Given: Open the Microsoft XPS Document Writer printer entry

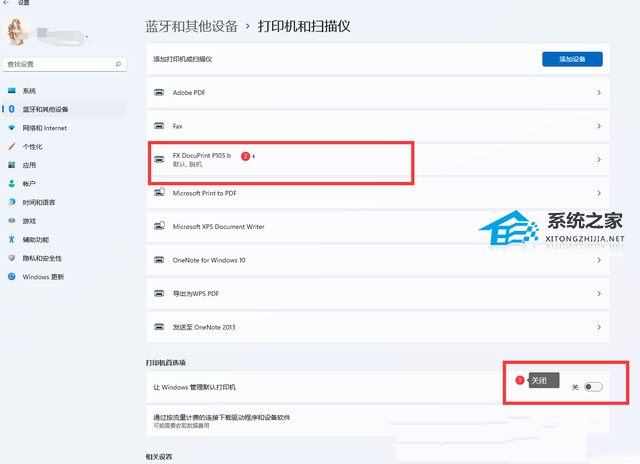Looking at the screenshot, I should [x=220, y=227].
